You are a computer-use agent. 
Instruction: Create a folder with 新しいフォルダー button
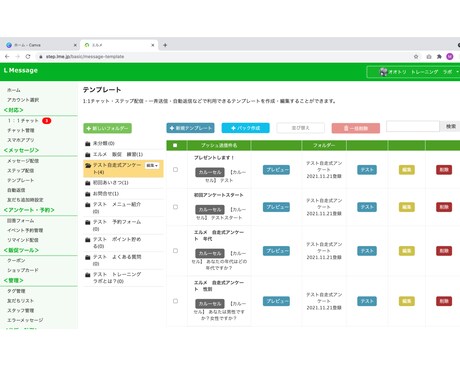click(x=107, y=128)
